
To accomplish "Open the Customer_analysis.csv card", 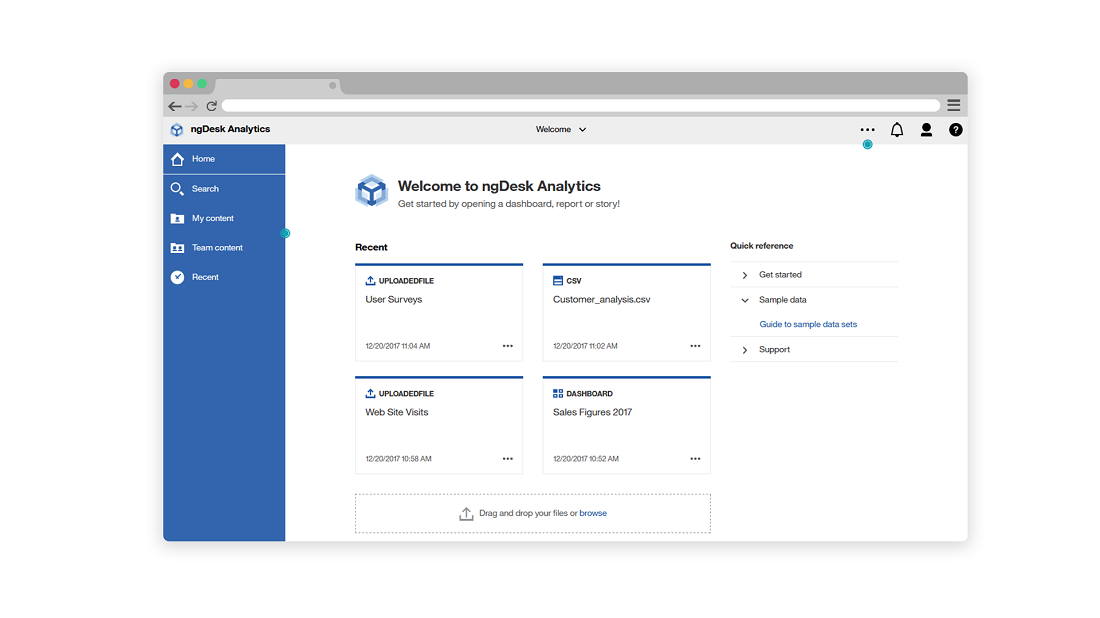I will point(626,313).
